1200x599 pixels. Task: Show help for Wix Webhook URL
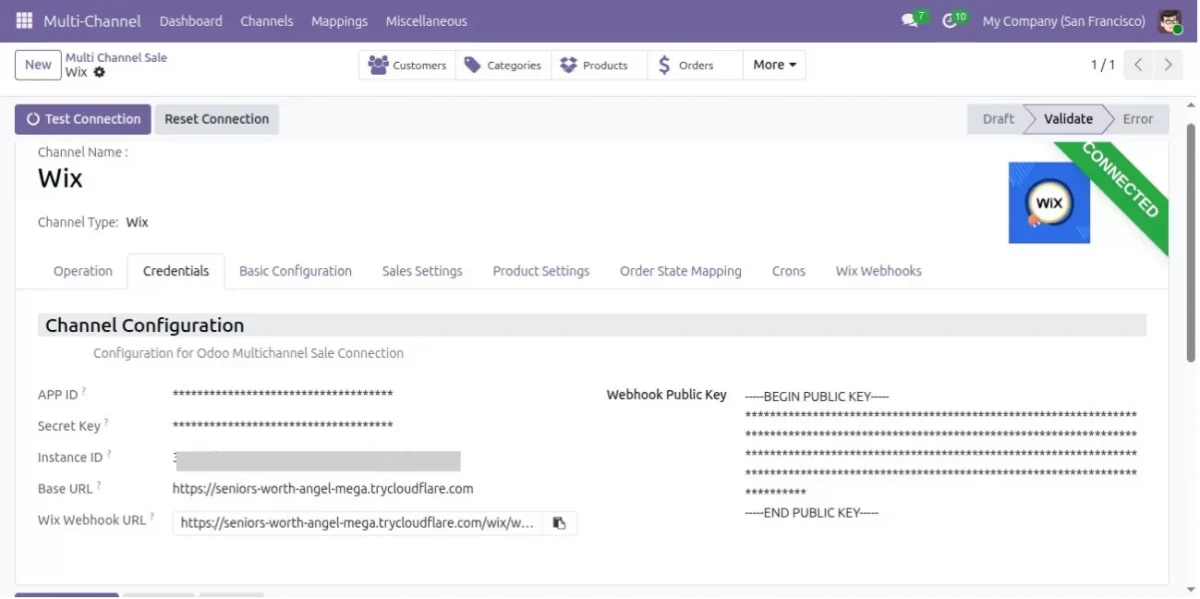152,517
